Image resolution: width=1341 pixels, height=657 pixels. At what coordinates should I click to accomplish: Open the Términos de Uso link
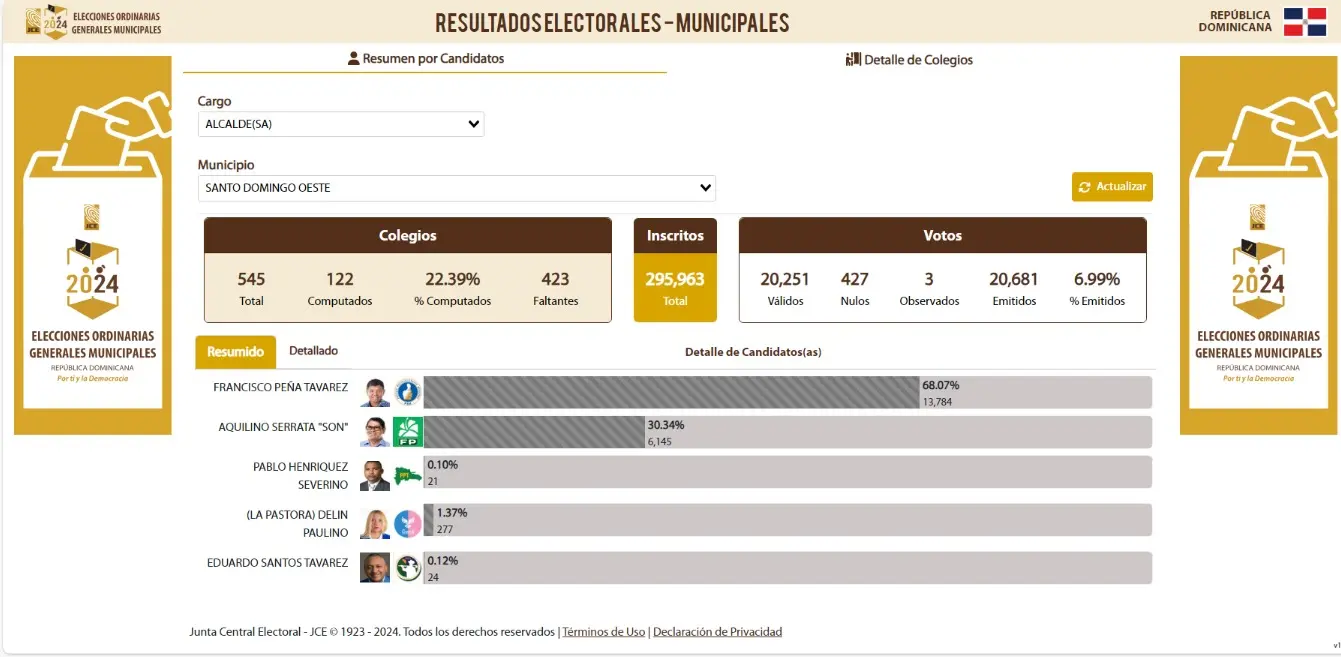[x=603, y=632]
